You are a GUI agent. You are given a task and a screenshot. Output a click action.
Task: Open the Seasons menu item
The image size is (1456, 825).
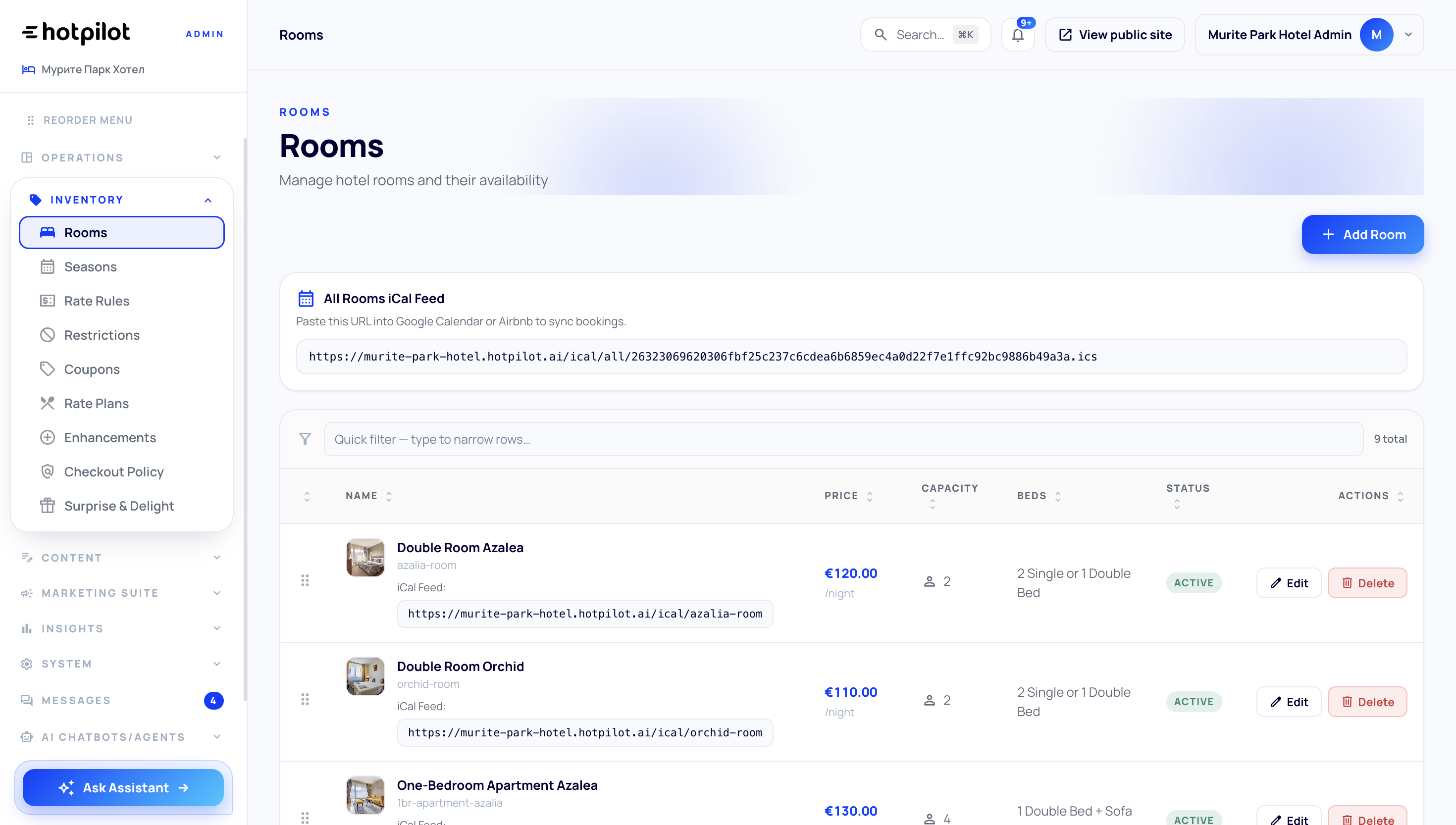pos(122,266)
